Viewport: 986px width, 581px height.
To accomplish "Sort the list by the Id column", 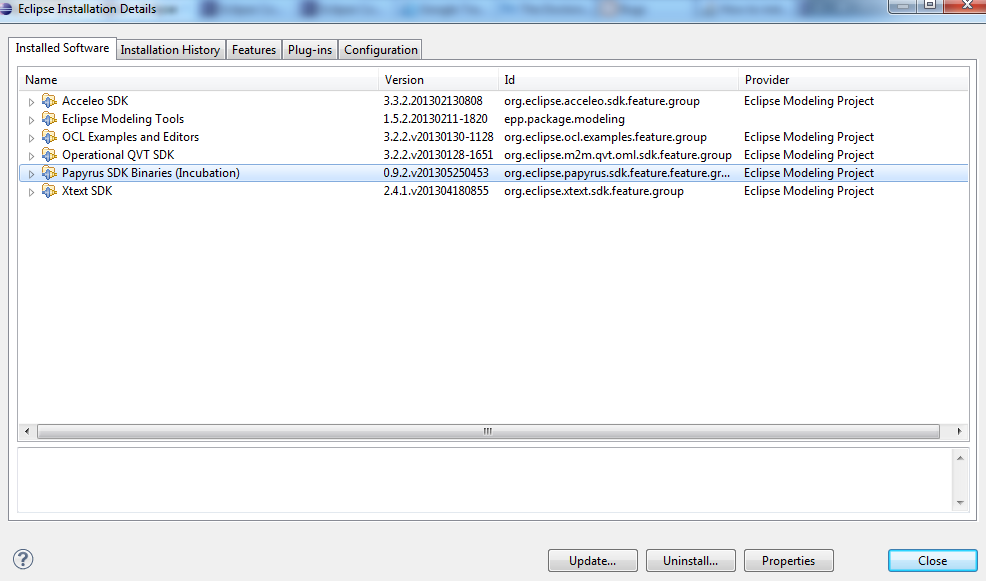I will click(618, 80).
